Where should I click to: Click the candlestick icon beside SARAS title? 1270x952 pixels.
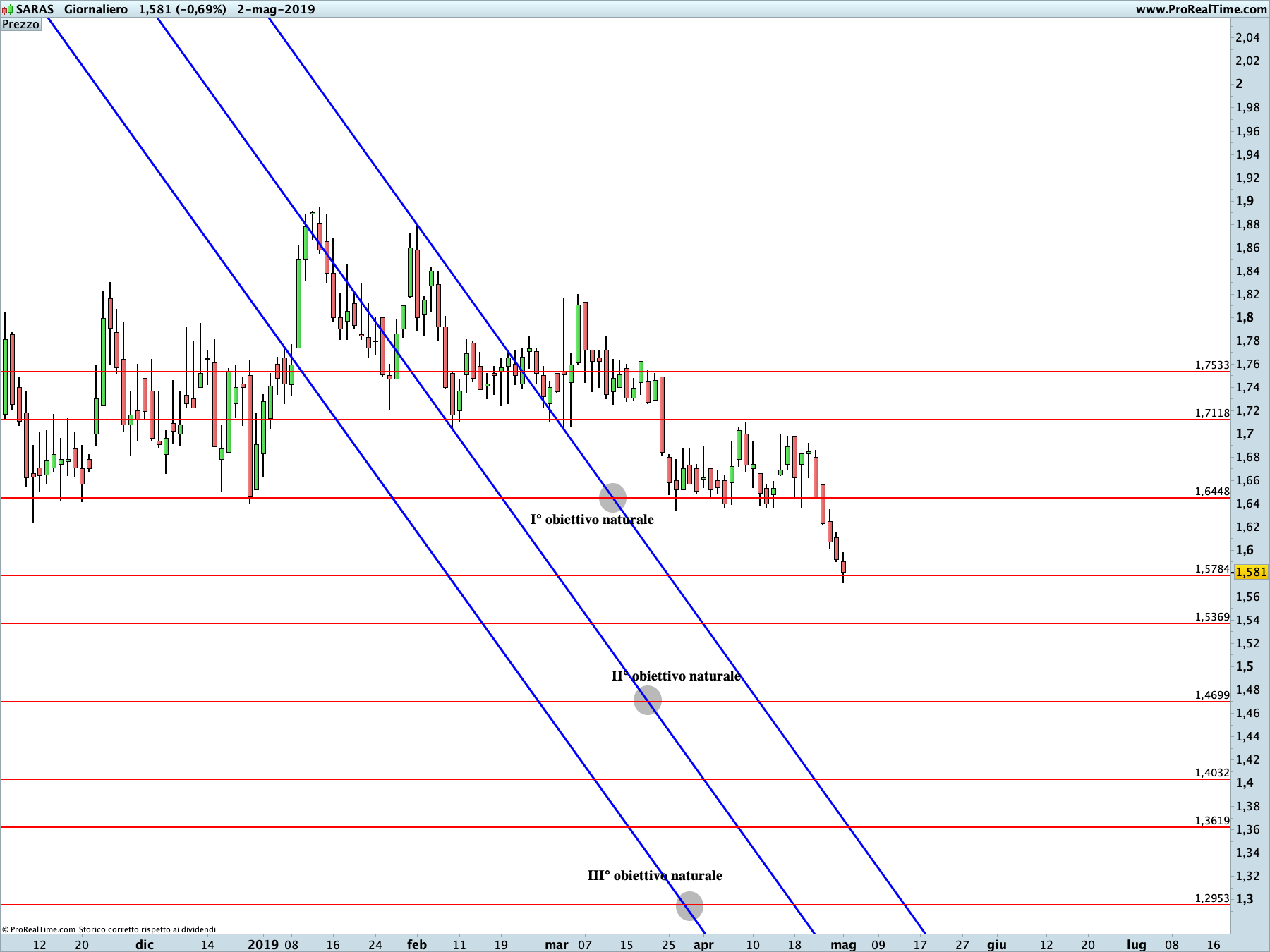coord(6,9)
